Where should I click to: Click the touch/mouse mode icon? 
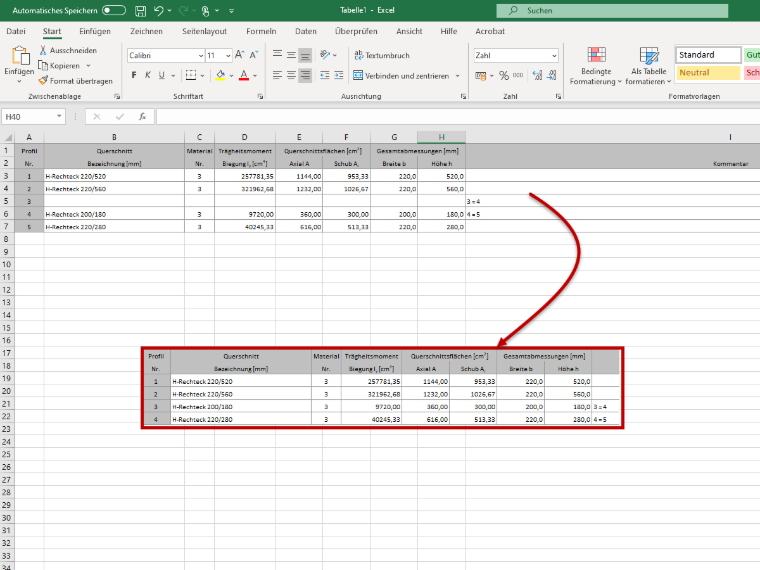tap(206, 11)
